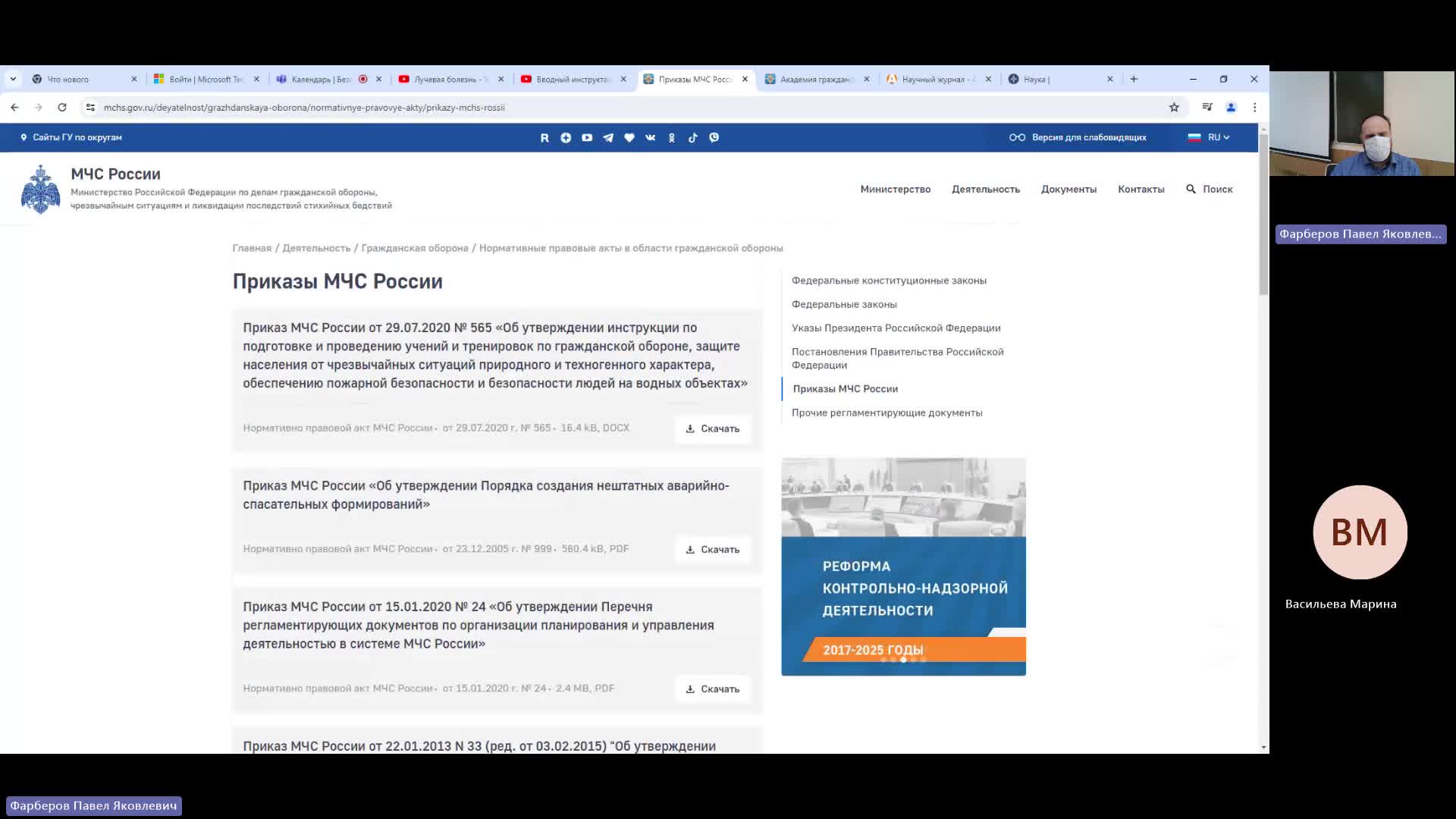
Task: Click Гражданская оборона breadcrumb link
Action: 415,248
